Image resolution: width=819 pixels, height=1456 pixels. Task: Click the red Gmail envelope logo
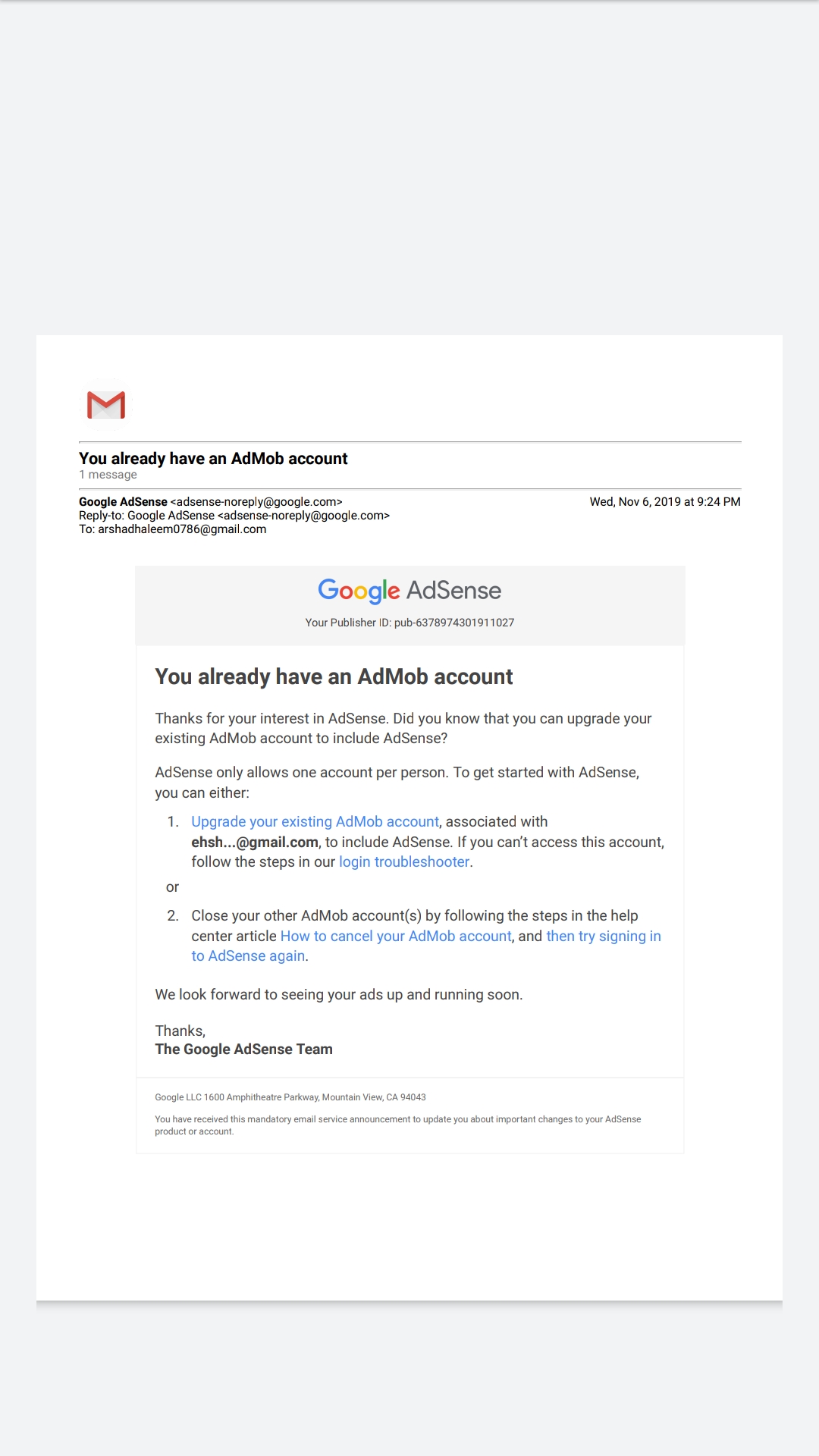[106, 405]
